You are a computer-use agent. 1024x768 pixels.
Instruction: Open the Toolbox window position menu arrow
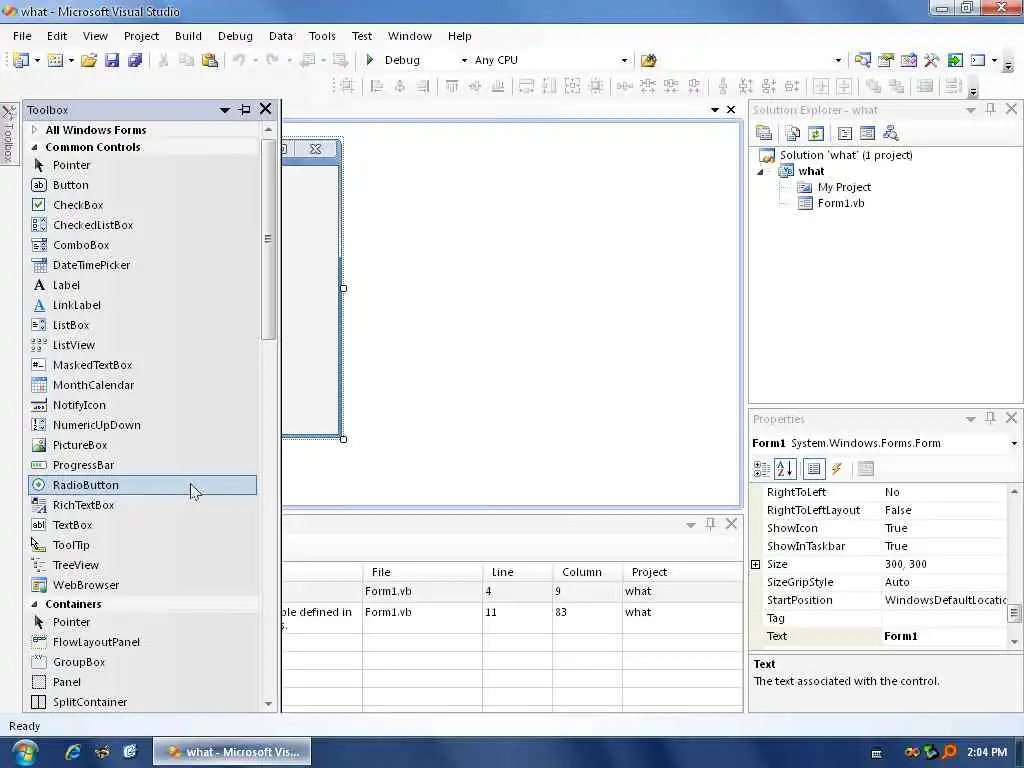pos(225,110)
